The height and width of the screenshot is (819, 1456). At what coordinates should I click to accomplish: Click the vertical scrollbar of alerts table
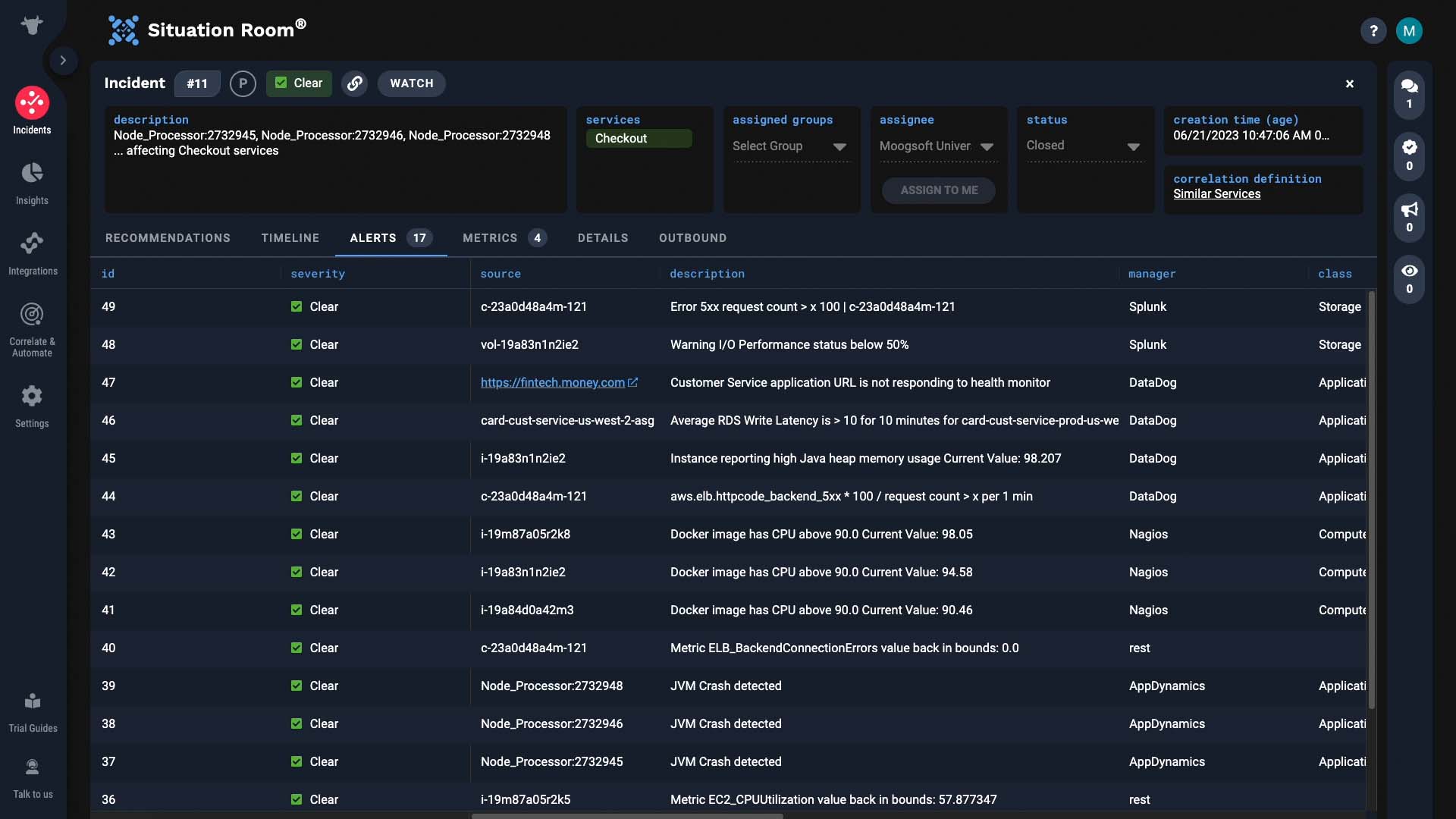(1371, 500)
